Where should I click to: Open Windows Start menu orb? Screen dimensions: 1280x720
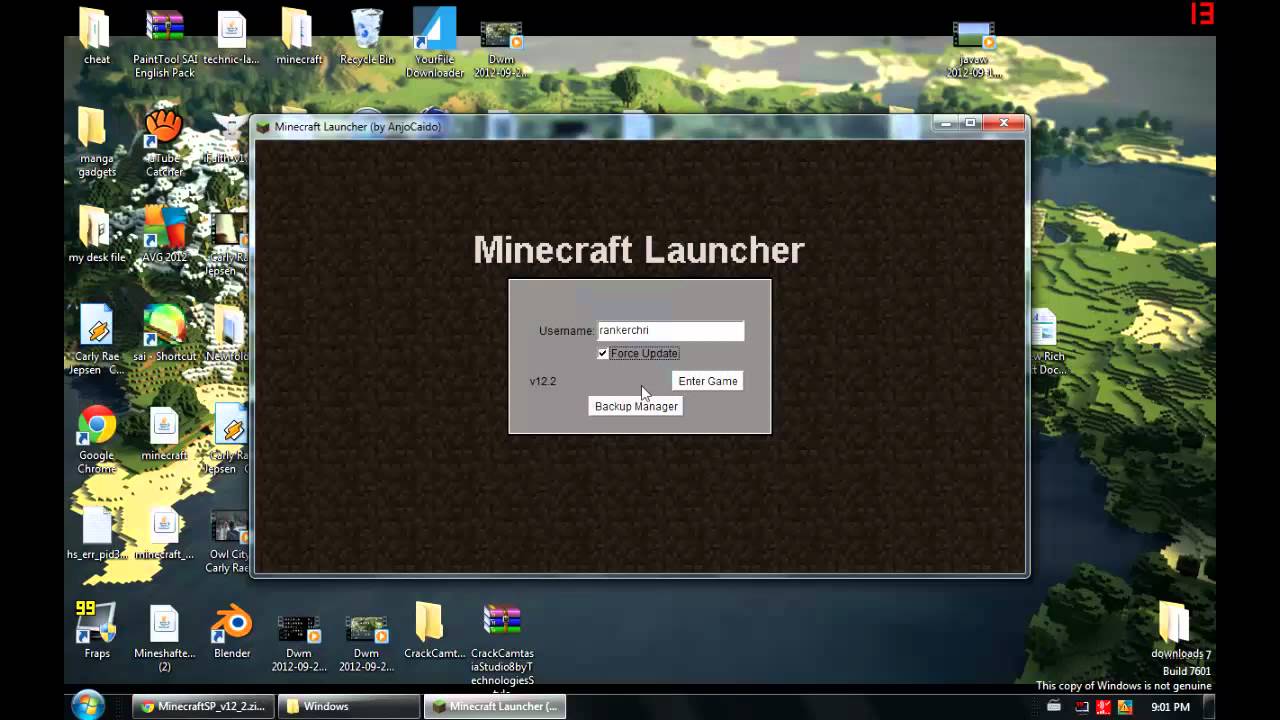coord(88,705)
